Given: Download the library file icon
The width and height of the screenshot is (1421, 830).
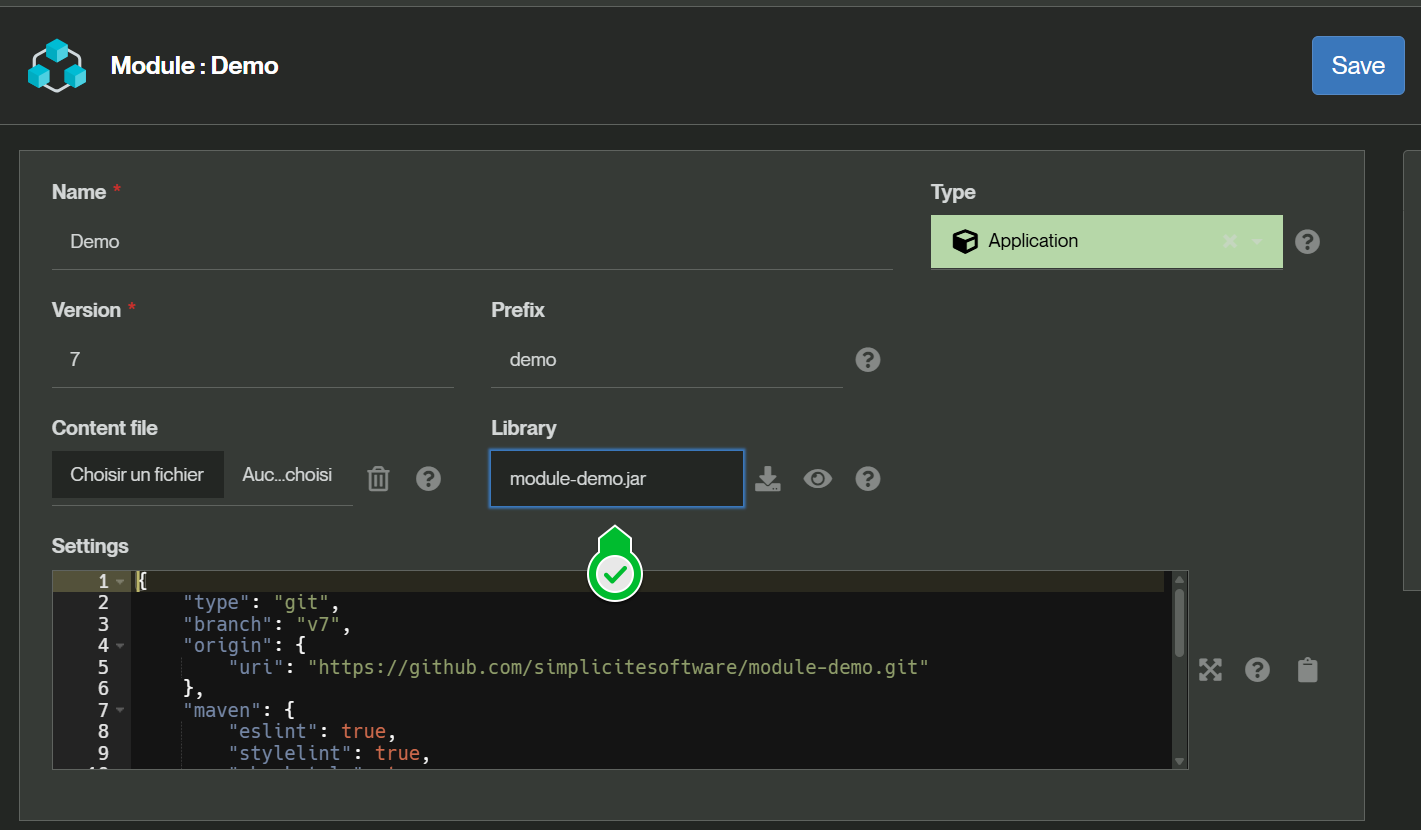Looking at the screenshot, I should (767, 479).
